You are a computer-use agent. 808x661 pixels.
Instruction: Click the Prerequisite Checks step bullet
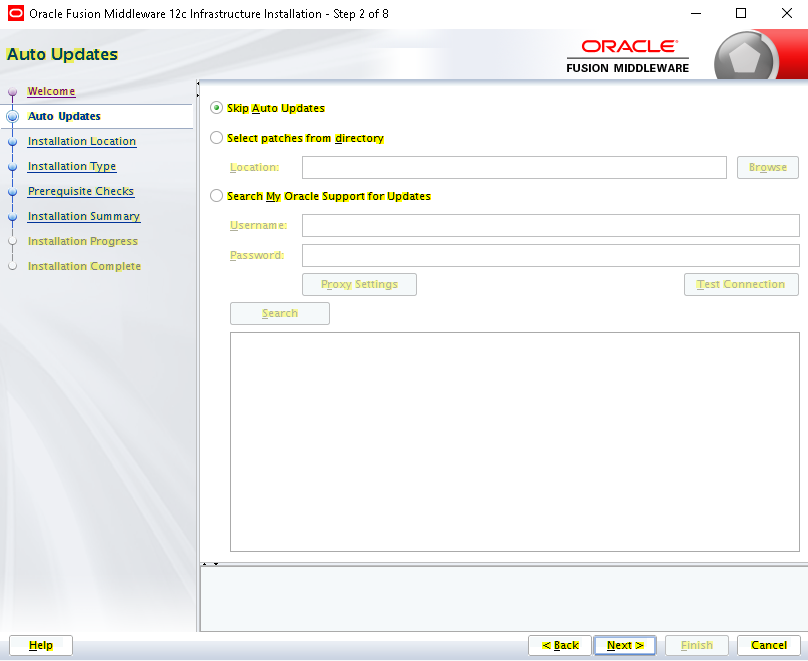[13, 192]
